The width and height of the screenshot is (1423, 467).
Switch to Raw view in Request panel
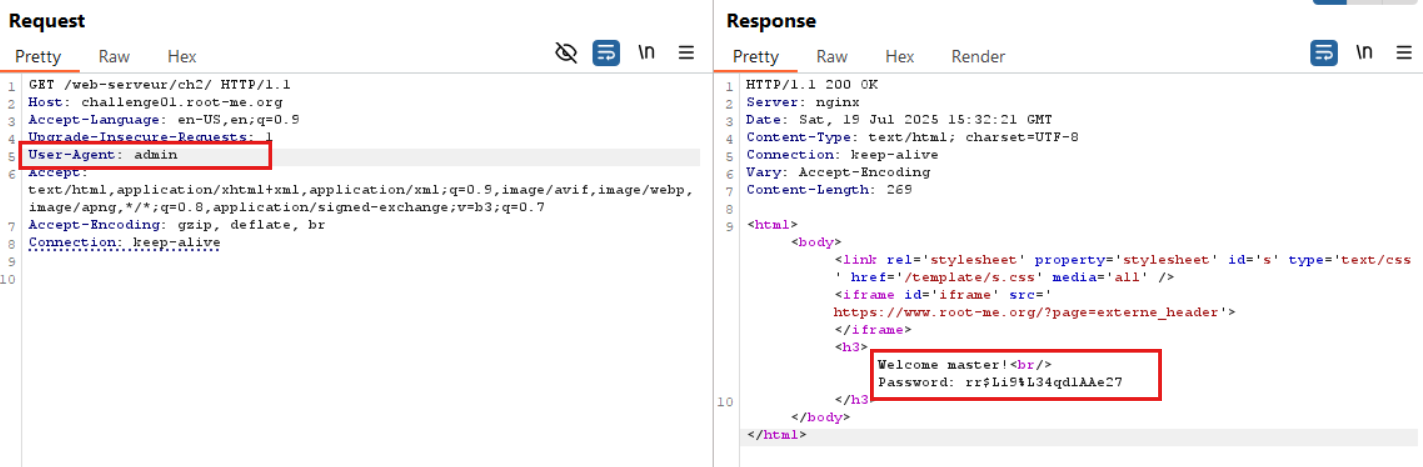pyautogui.click(x=114, y=57)
